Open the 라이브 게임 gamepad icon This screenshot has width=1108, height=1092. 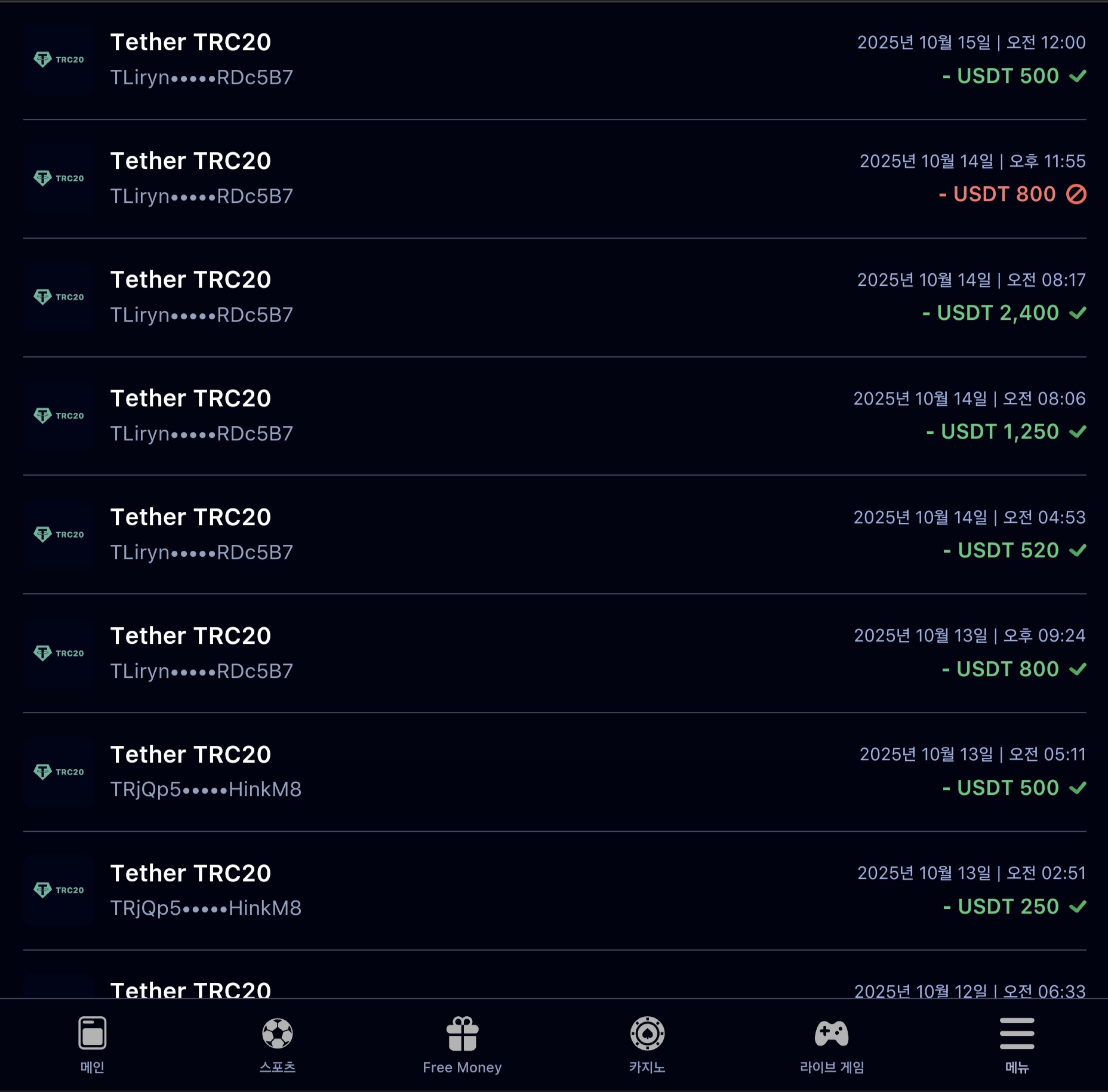point(832,1033)
